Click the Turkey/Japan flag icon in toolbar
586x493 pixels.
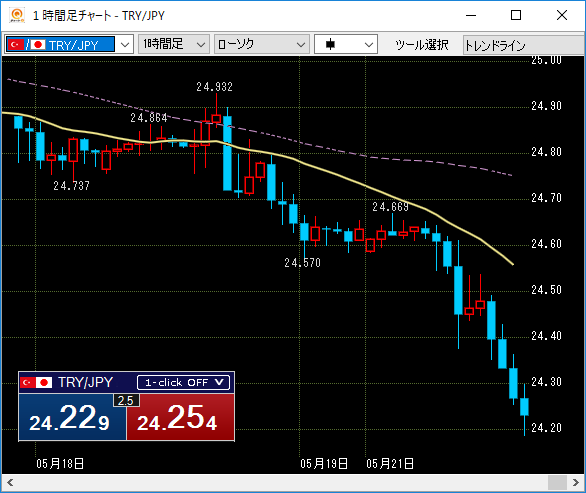pos(27,45)
